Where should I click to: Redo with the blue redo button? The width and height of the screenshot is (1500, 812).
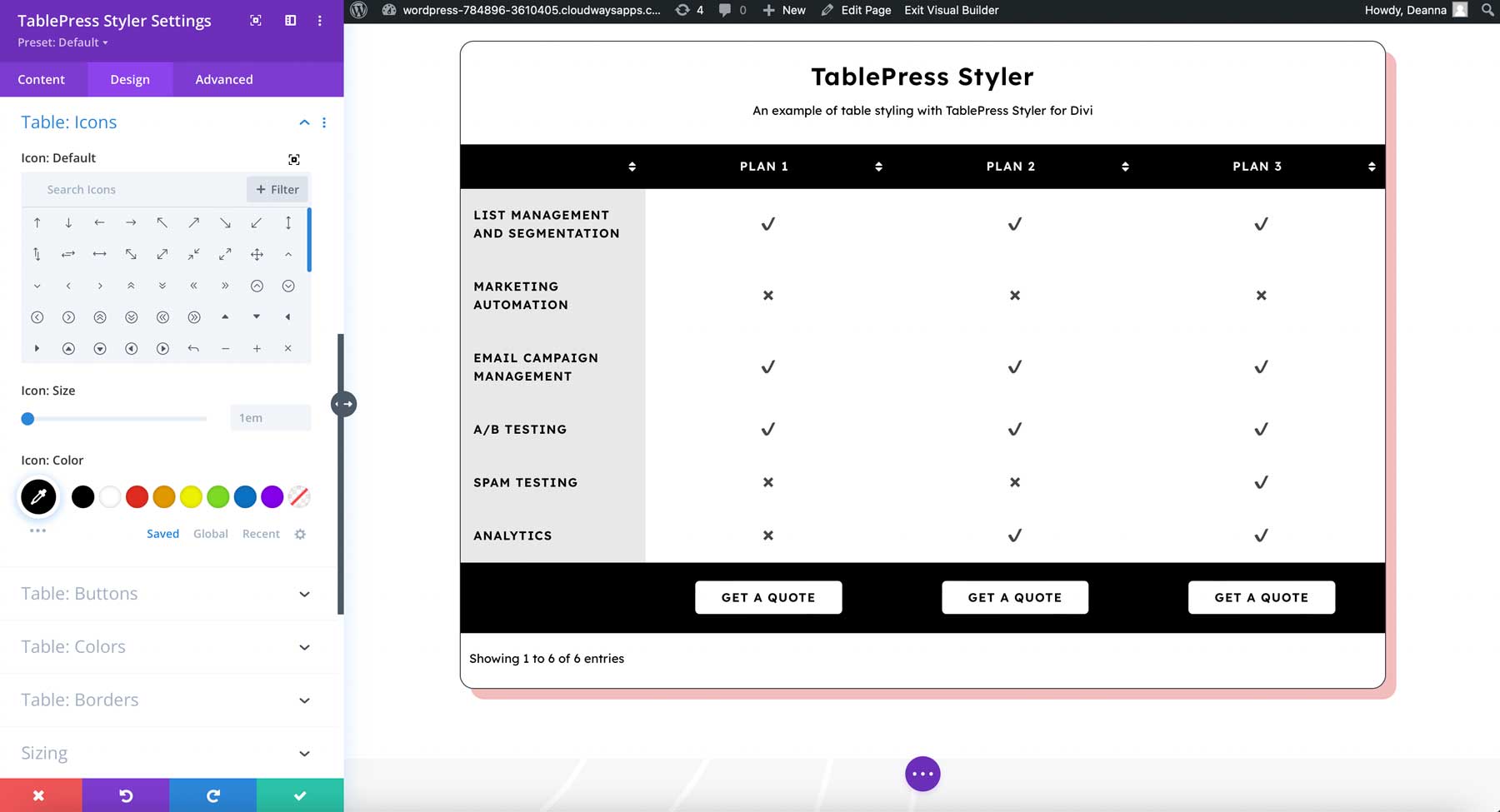click(x=213, y=795)
